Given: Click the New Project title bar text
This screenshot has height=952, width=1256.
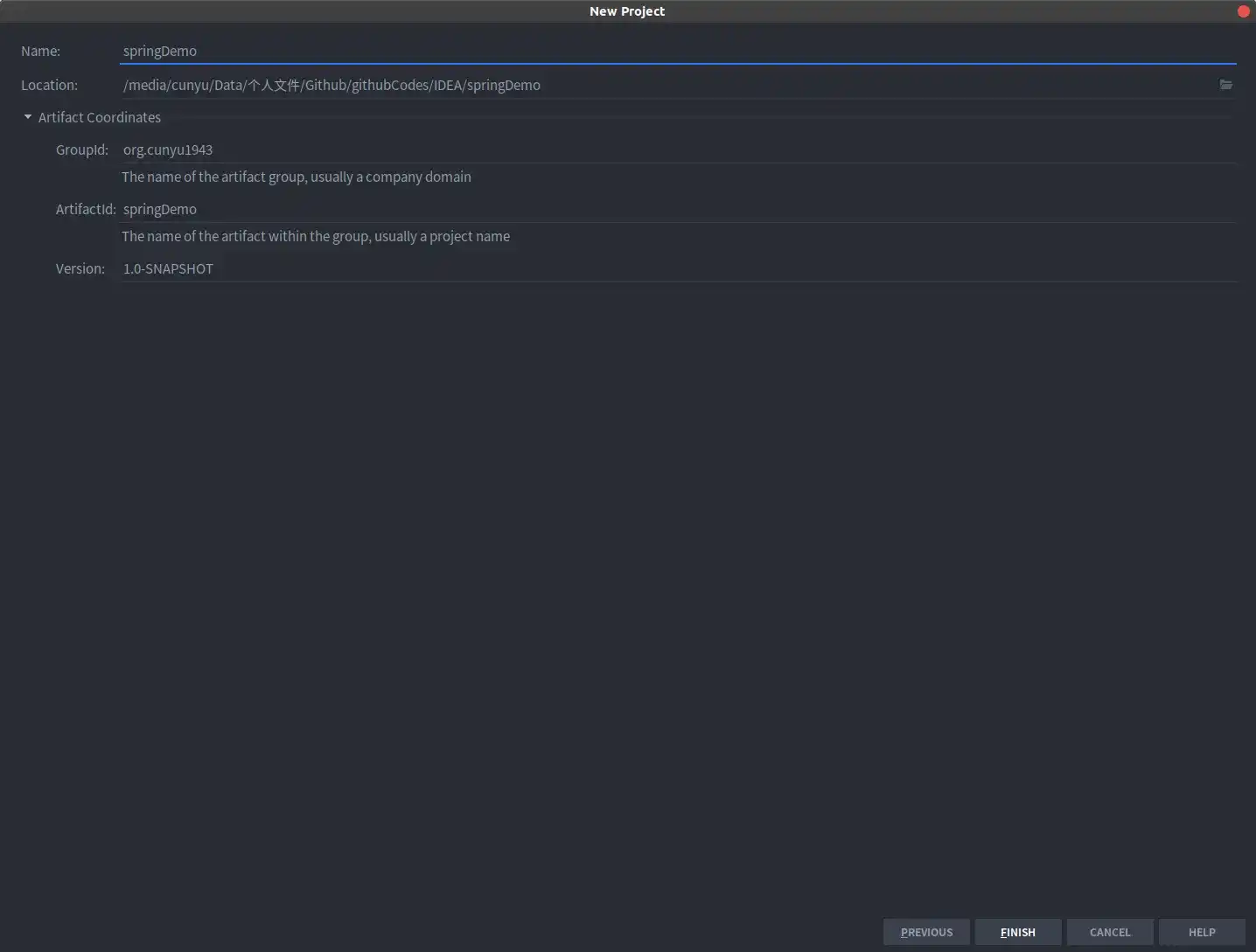Looking at the screenshot, I should tap(626, 11).
